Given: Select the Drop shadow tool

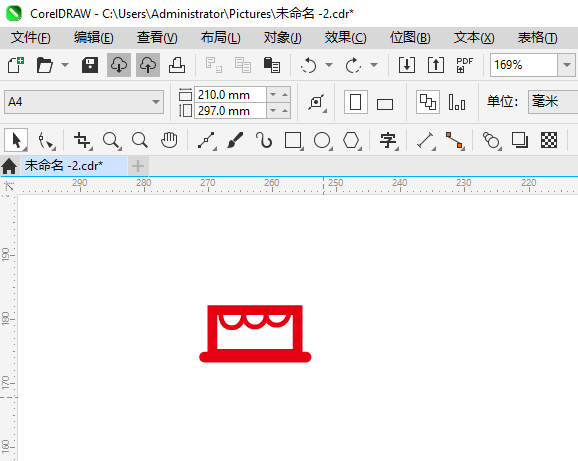Looking at the screenshot, I should [x=520, y=140].
